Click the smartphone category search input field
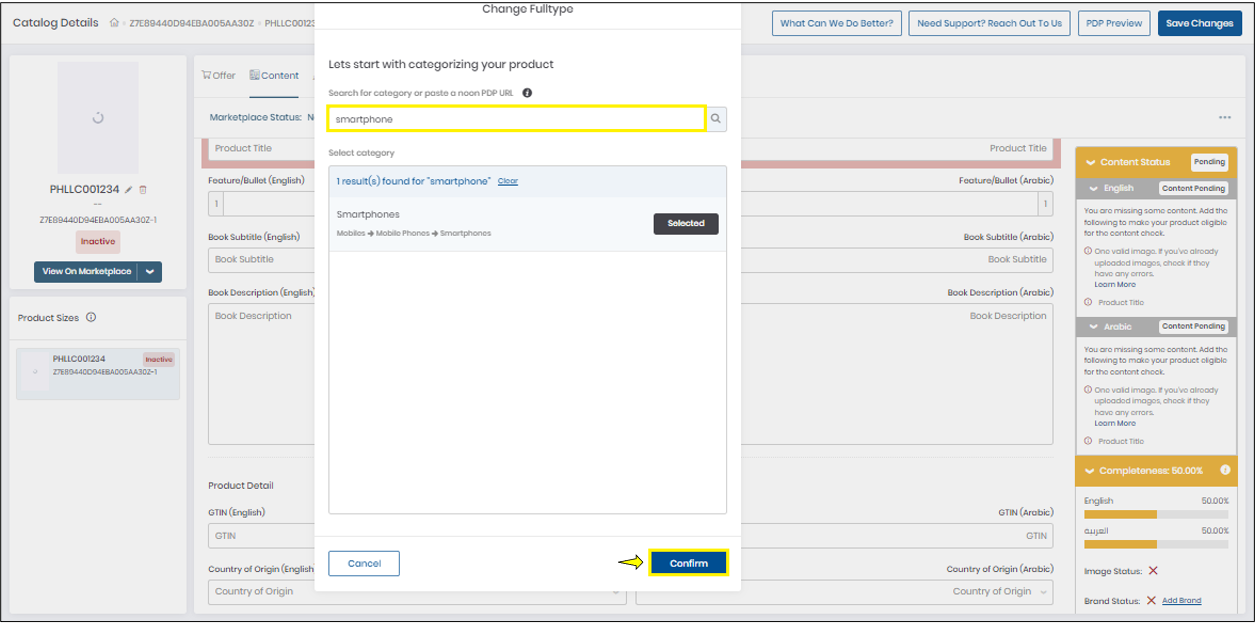 515,118
